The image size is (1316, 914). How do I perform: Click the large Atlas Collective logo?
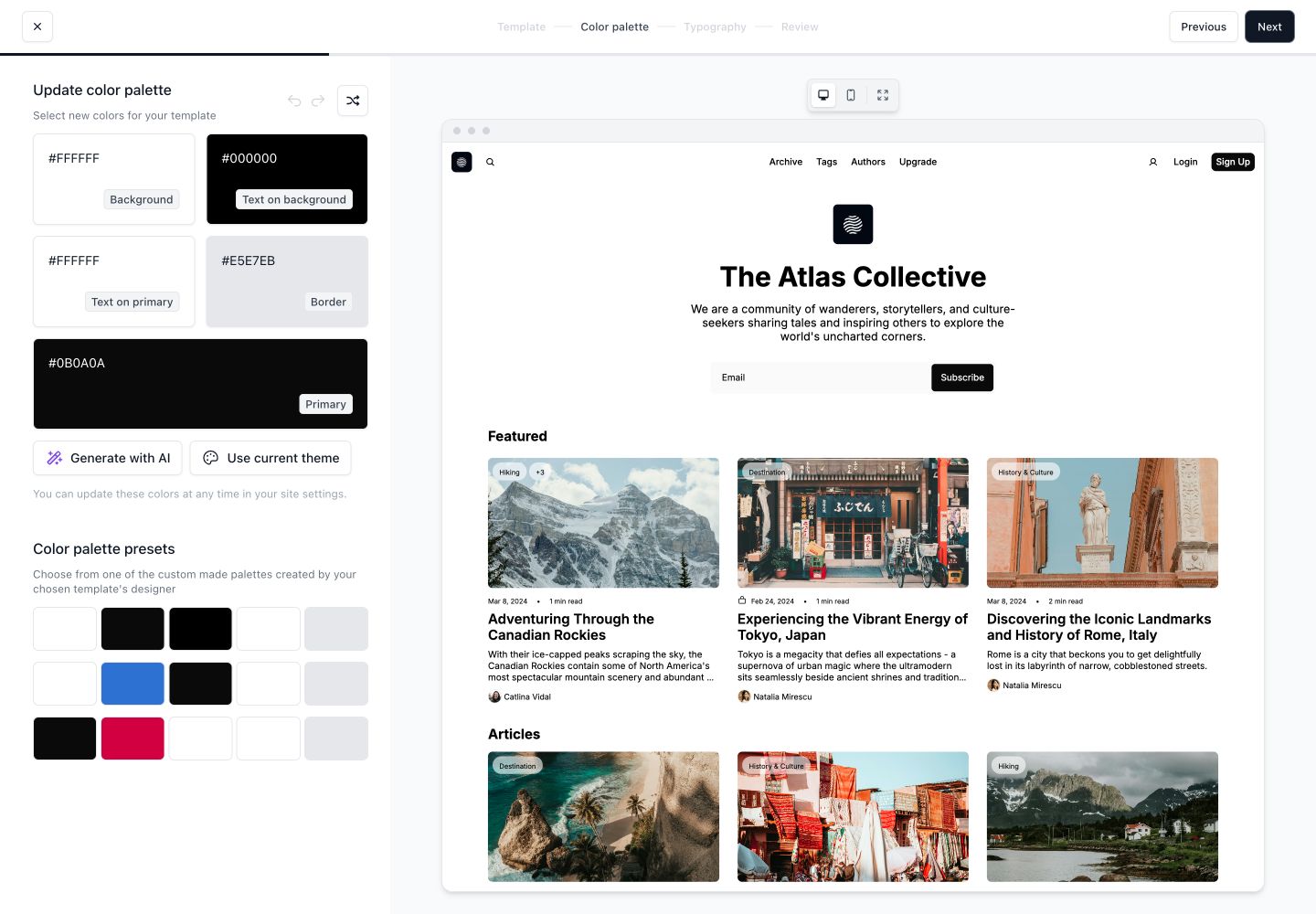853,224
